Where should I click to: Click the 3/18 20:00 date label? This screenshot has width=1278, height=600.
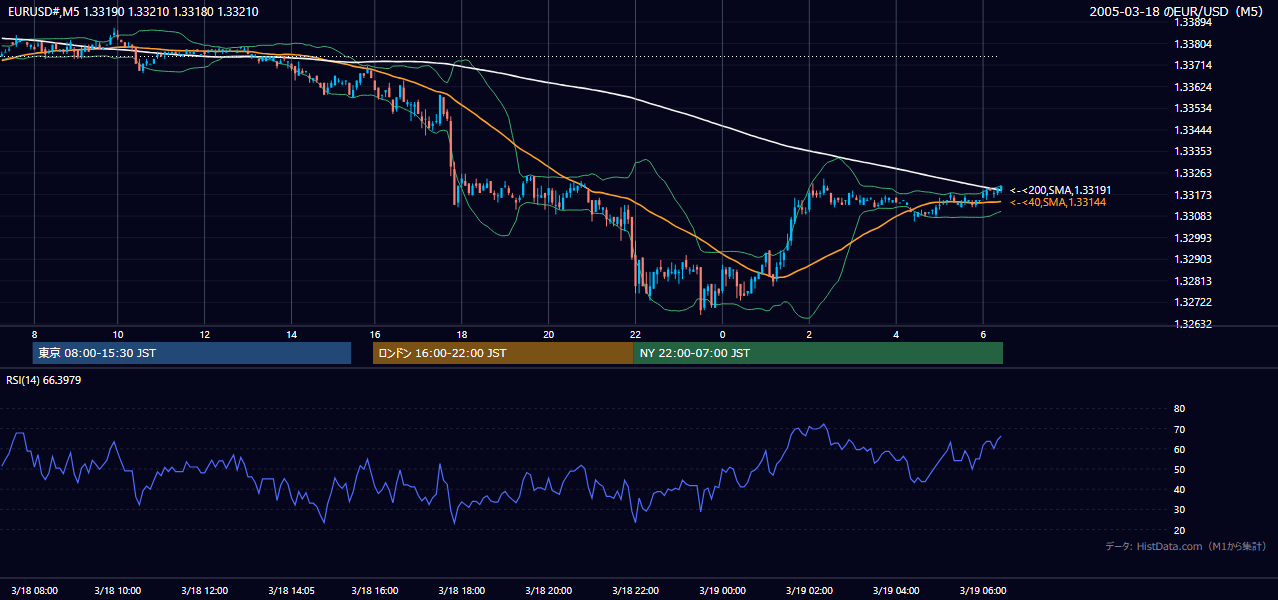click(549, 590)
